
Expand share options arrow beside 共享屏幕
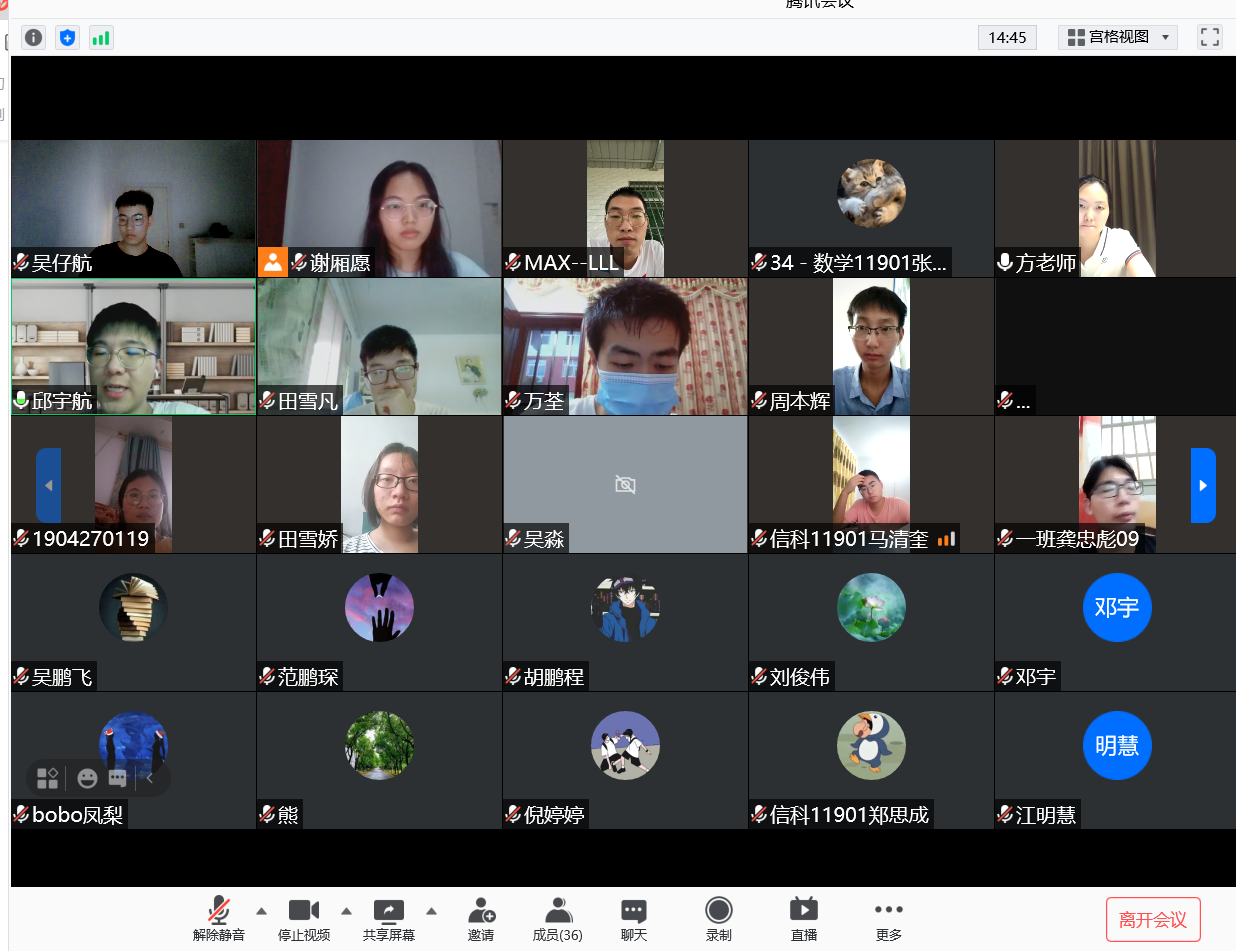(432, 911)
